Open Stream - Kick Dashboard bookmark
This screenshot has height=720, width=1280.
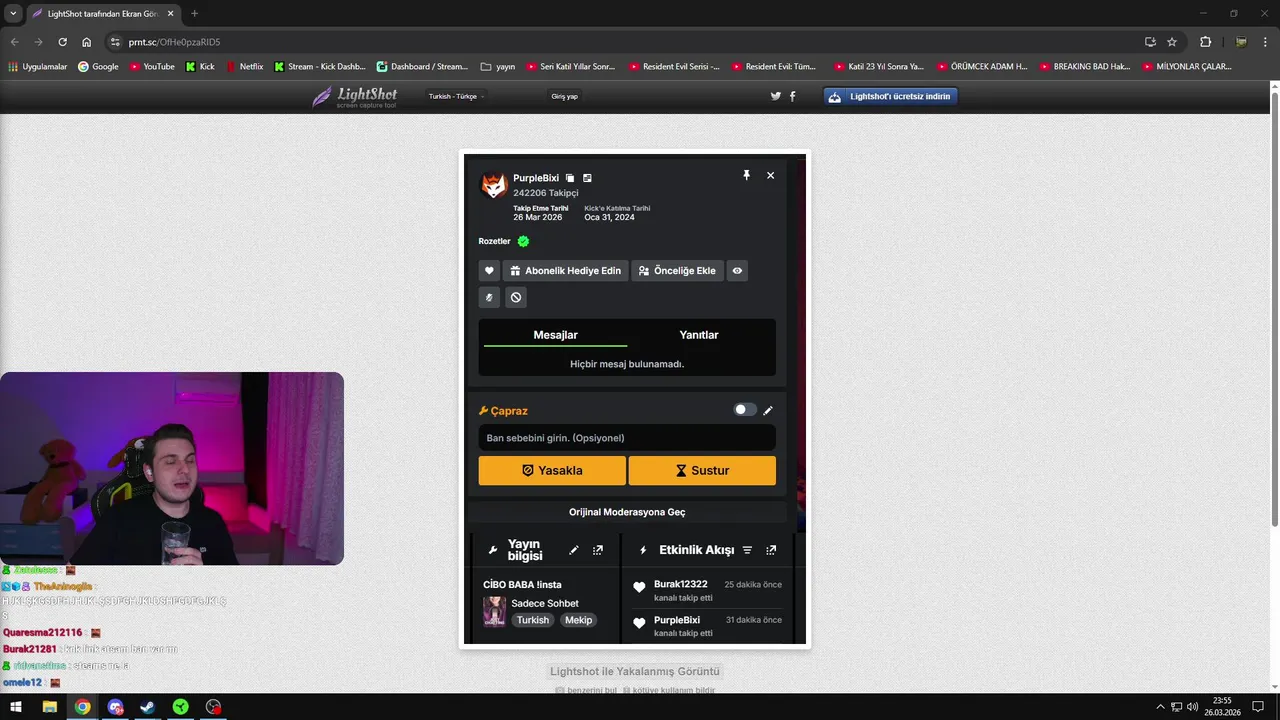click(320, 67)
